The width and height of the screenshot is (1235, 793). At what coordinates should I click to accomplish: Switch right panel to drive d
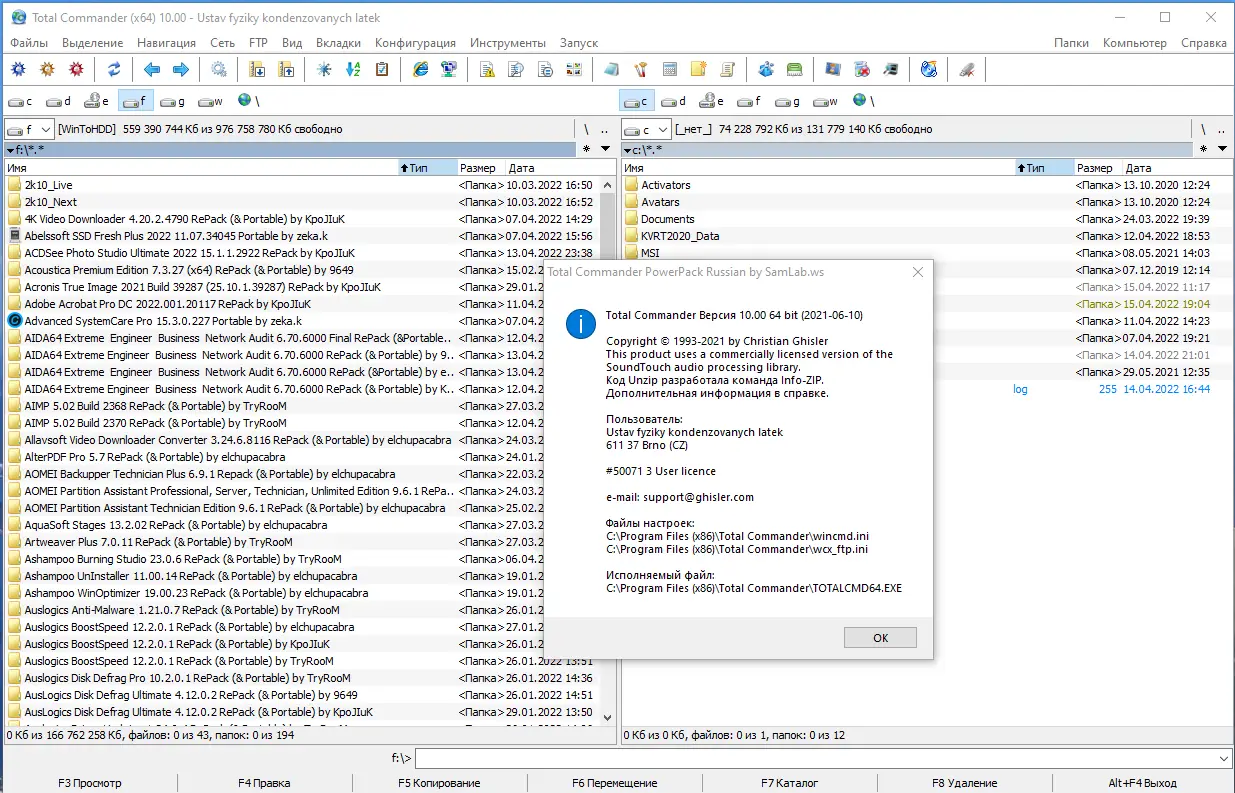point(674,101)
